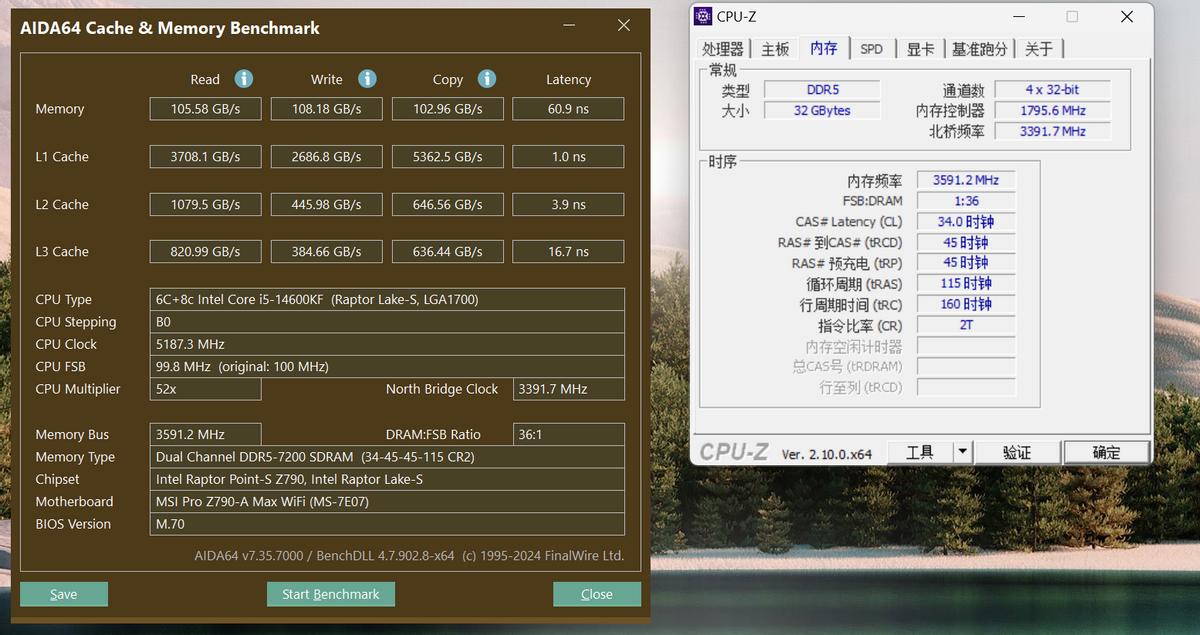Image resolution: width=1200 pixels, height=635 pixels.
Task: Click 指令比率 CR value 2T
Action: [x=966, y=325]
